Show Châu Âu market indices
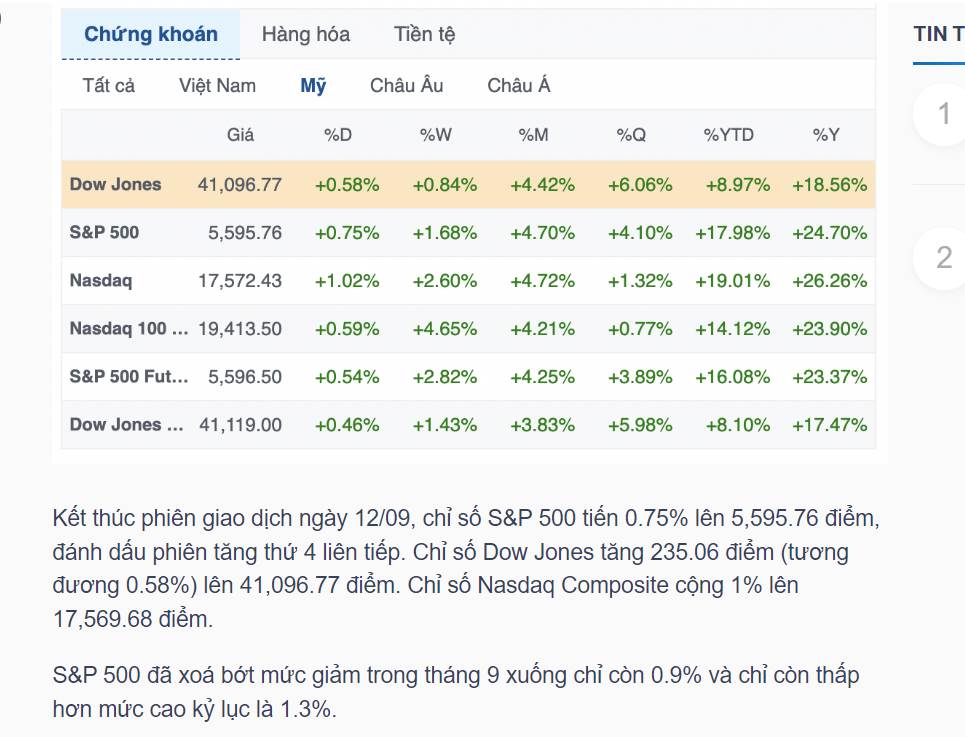Screen dimensions: 965x737 pos(407,86)
